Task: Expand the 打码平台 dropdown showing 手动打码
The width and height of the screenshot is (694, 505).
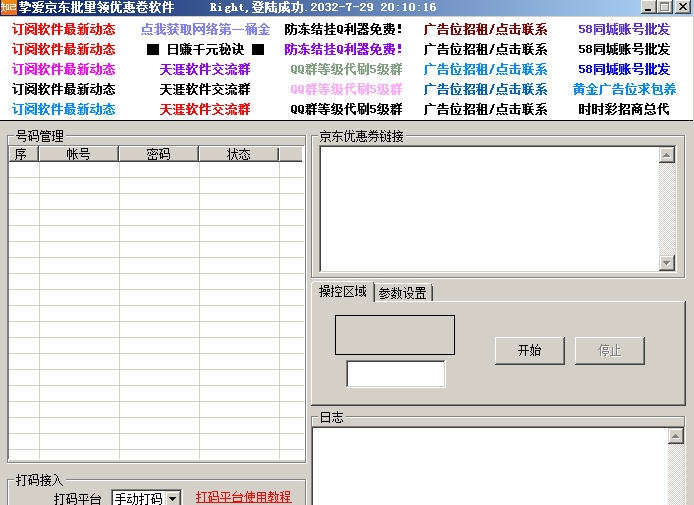Action: 173,498
